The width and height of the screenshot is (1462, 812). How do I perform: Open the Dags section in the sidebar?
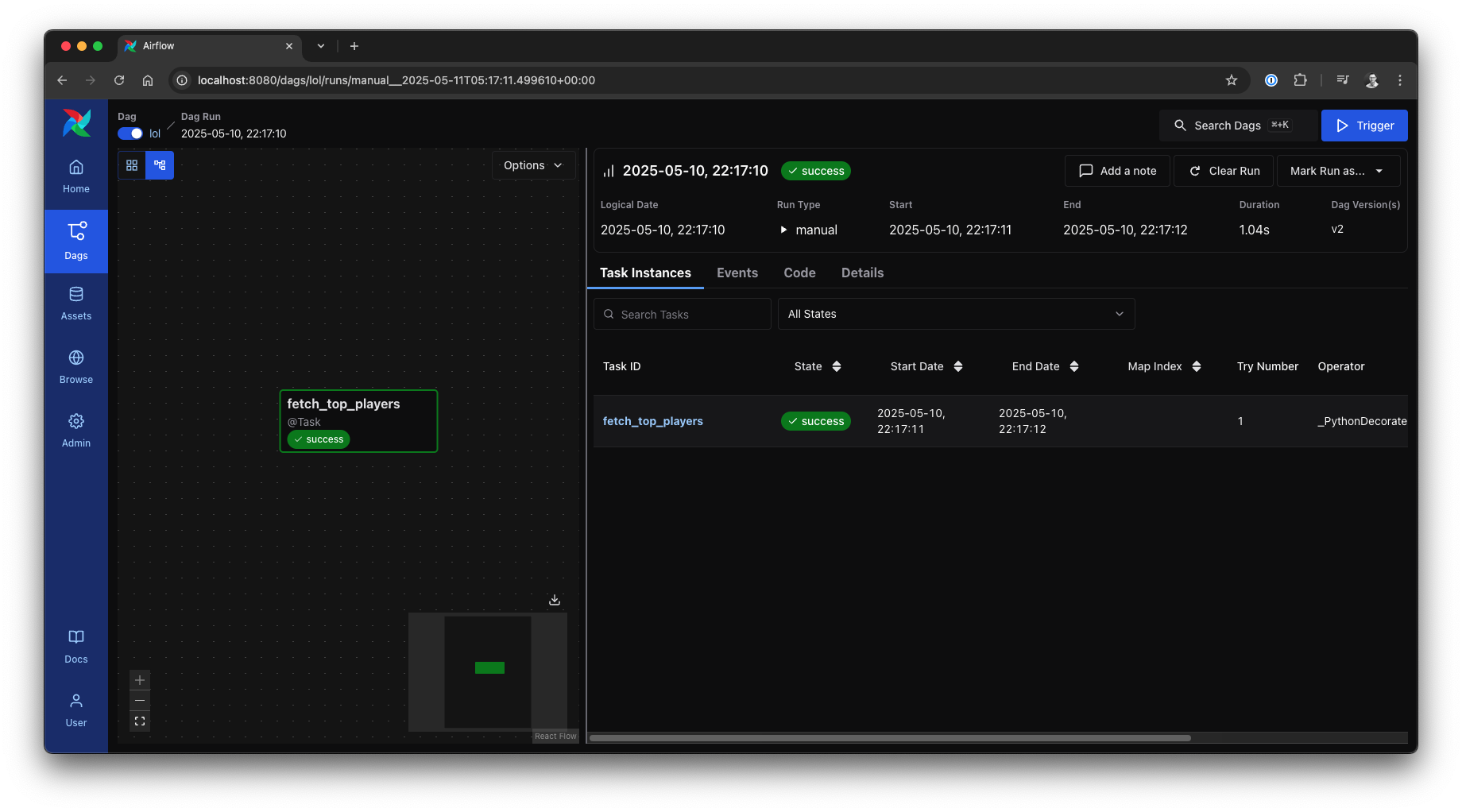coord(75,241)
